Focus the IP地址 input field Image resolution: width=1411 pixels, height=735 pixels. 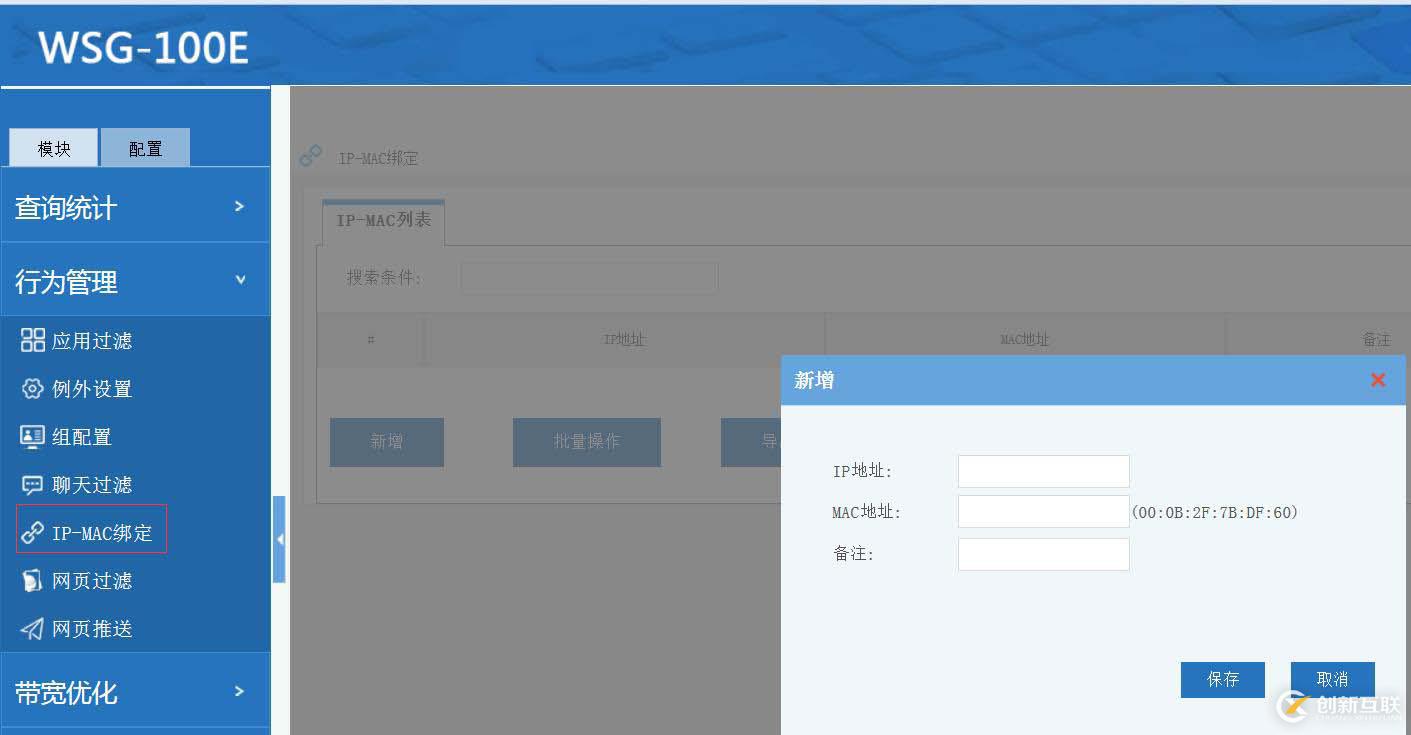1044,471
